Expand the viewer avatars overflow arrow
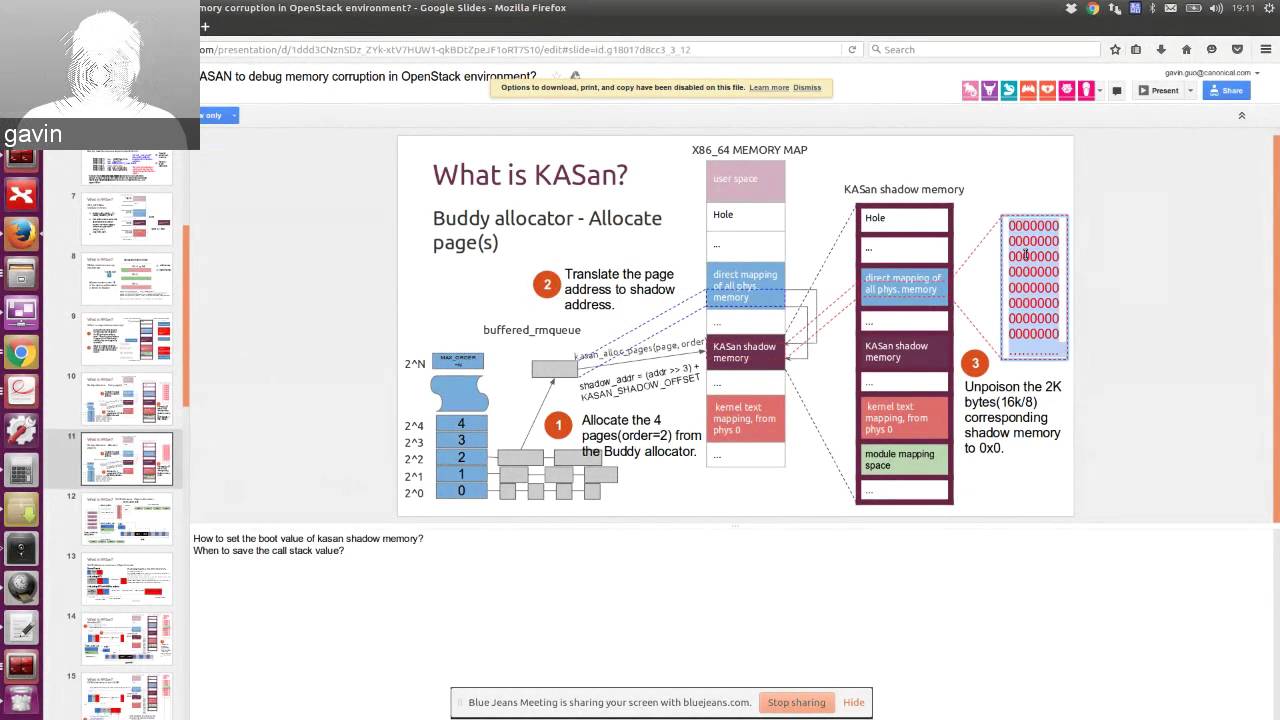 [x=1100, y=90]
